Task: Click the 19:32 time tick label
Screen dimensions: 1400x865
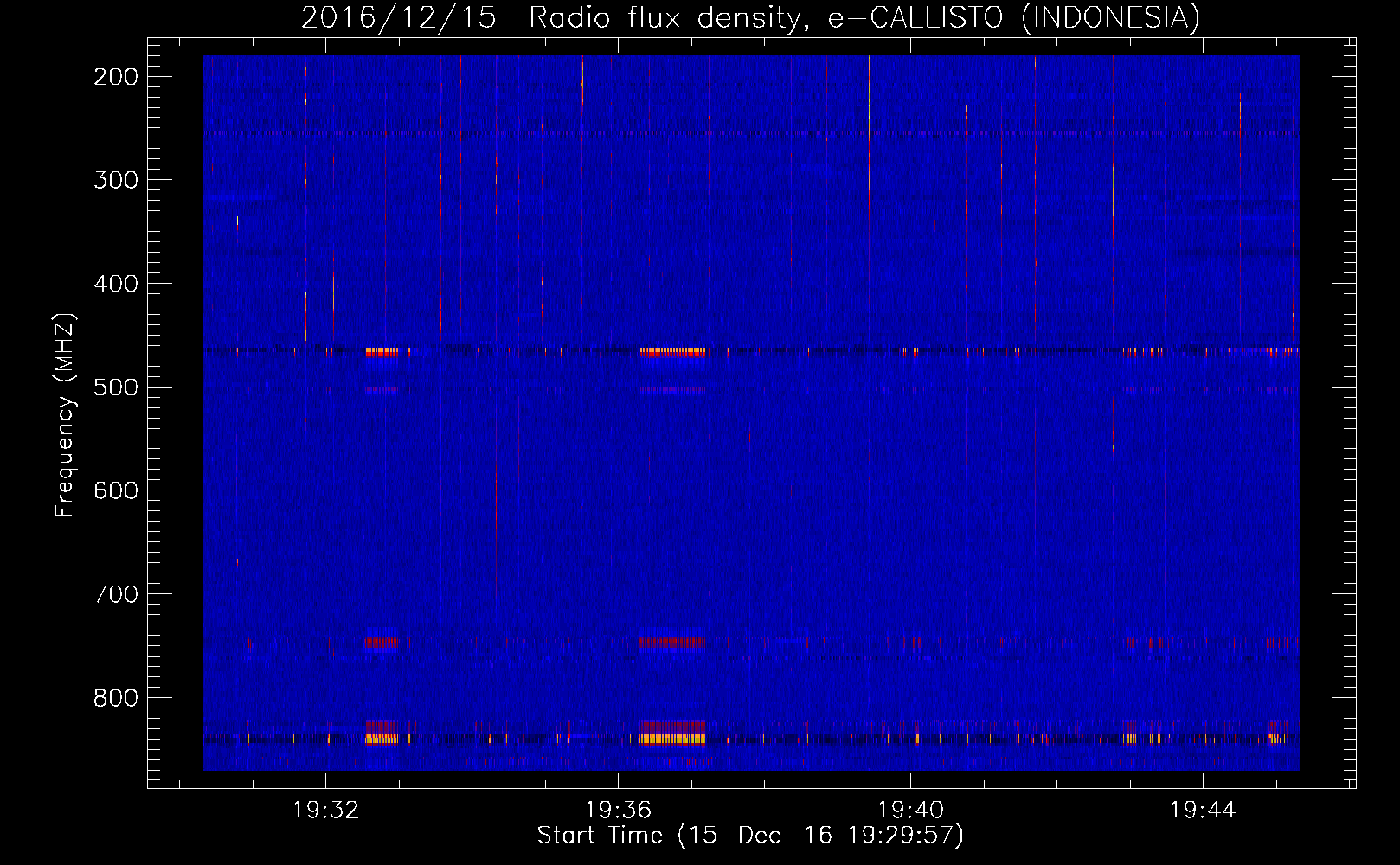Action: [x=325, y=811]
